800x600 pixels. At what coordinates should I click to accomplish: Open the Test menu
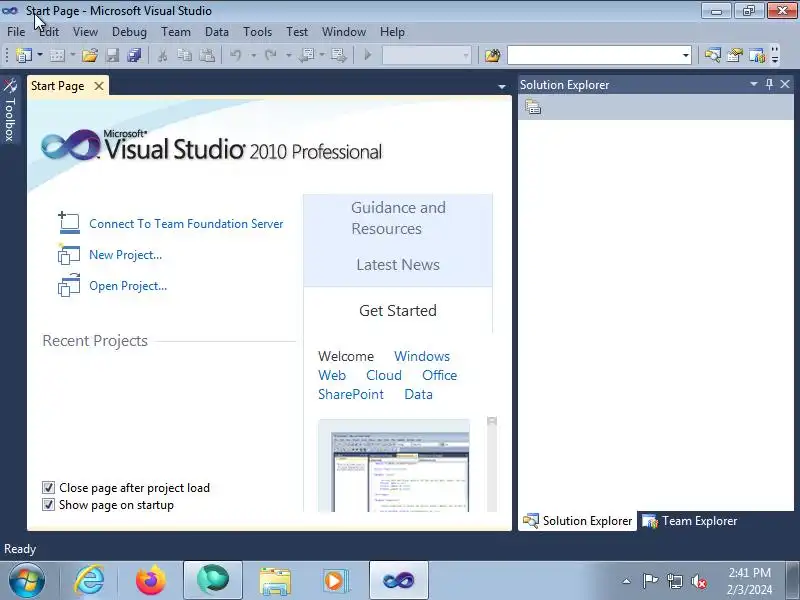click(x=296, y=32)
